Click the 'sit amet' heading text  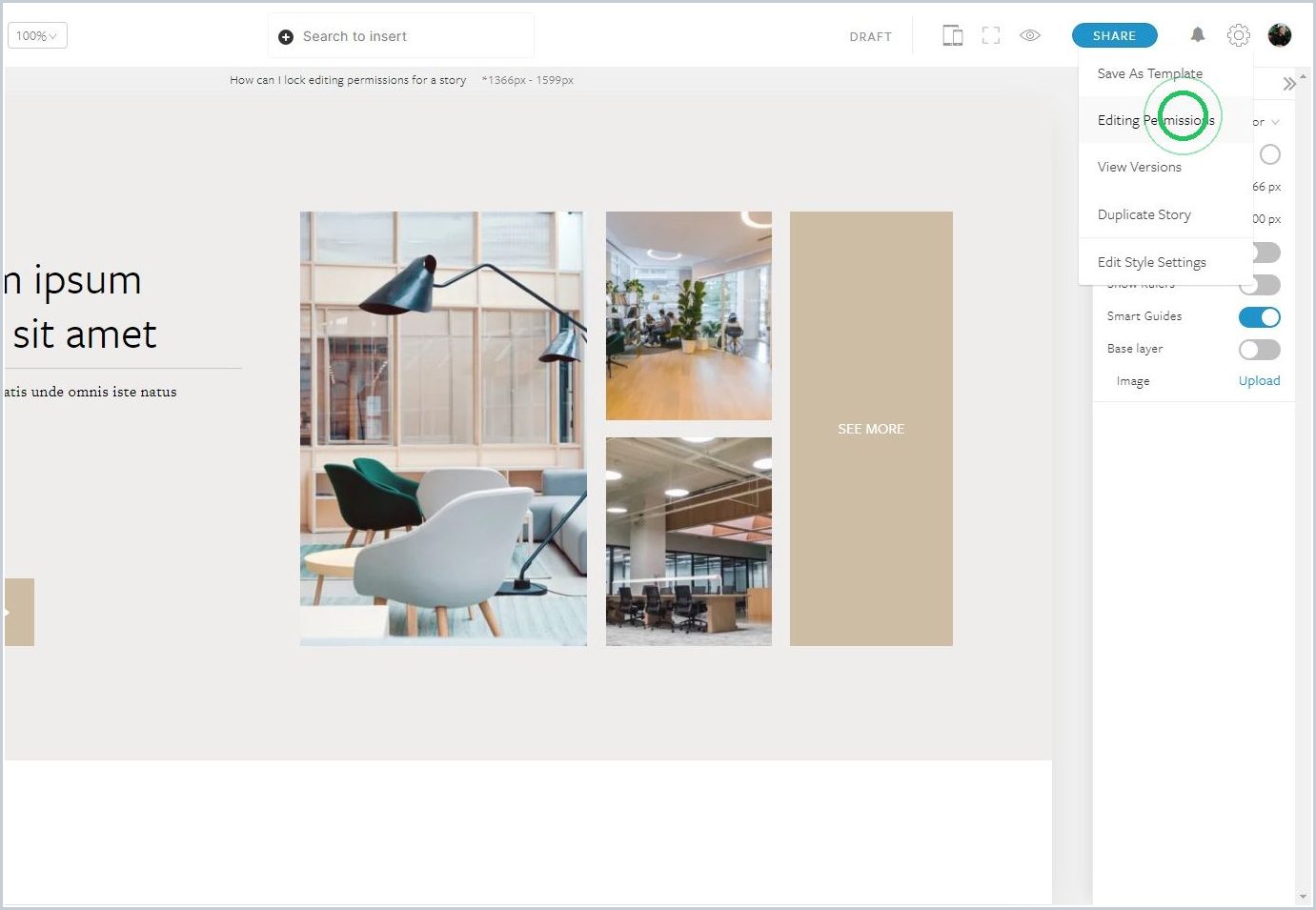[85, 334]
